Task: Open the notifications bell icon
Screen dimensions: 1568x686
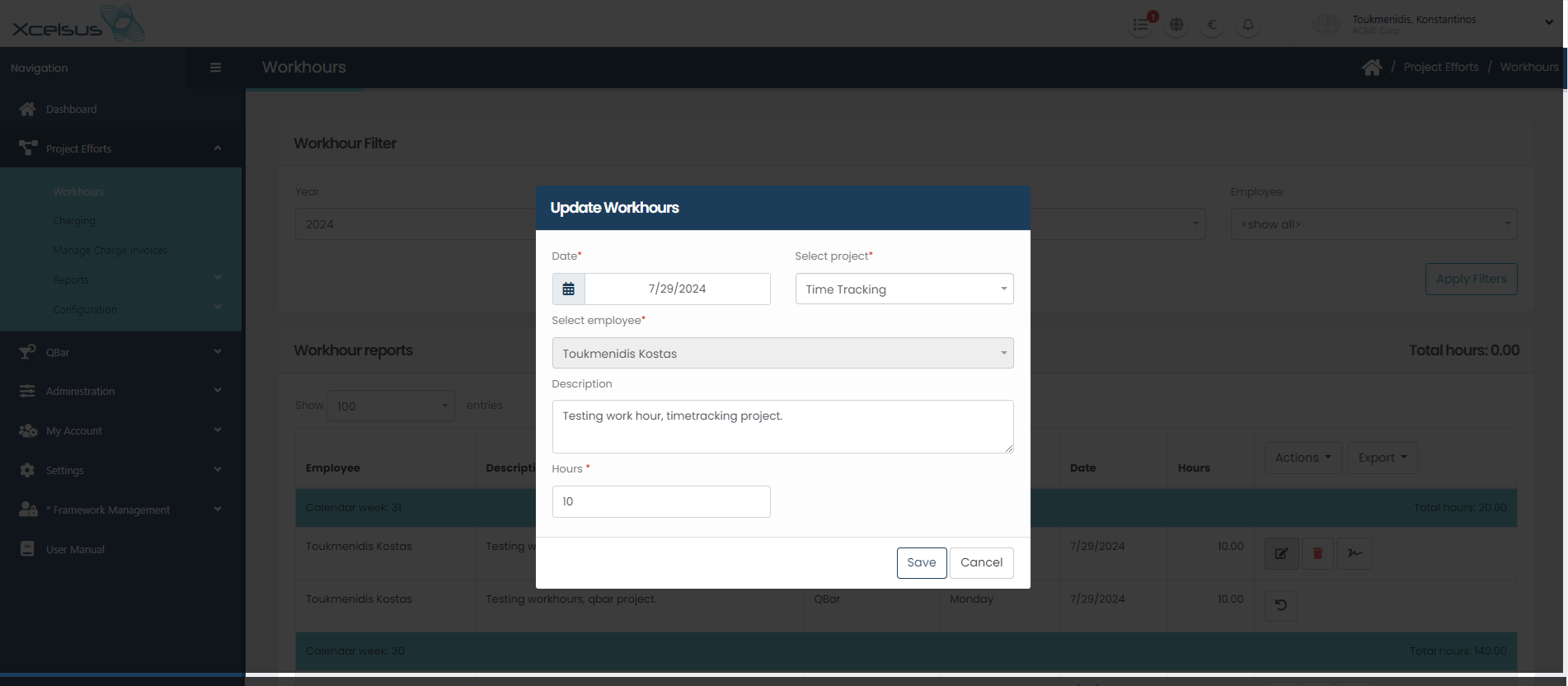Action: point(1248,25)
